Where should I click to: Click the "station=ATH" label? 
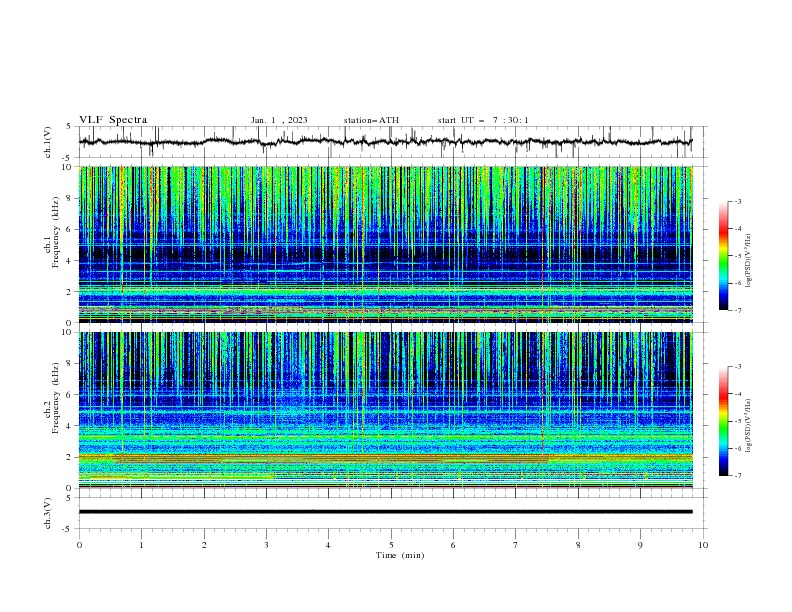(x=371, y=120)
